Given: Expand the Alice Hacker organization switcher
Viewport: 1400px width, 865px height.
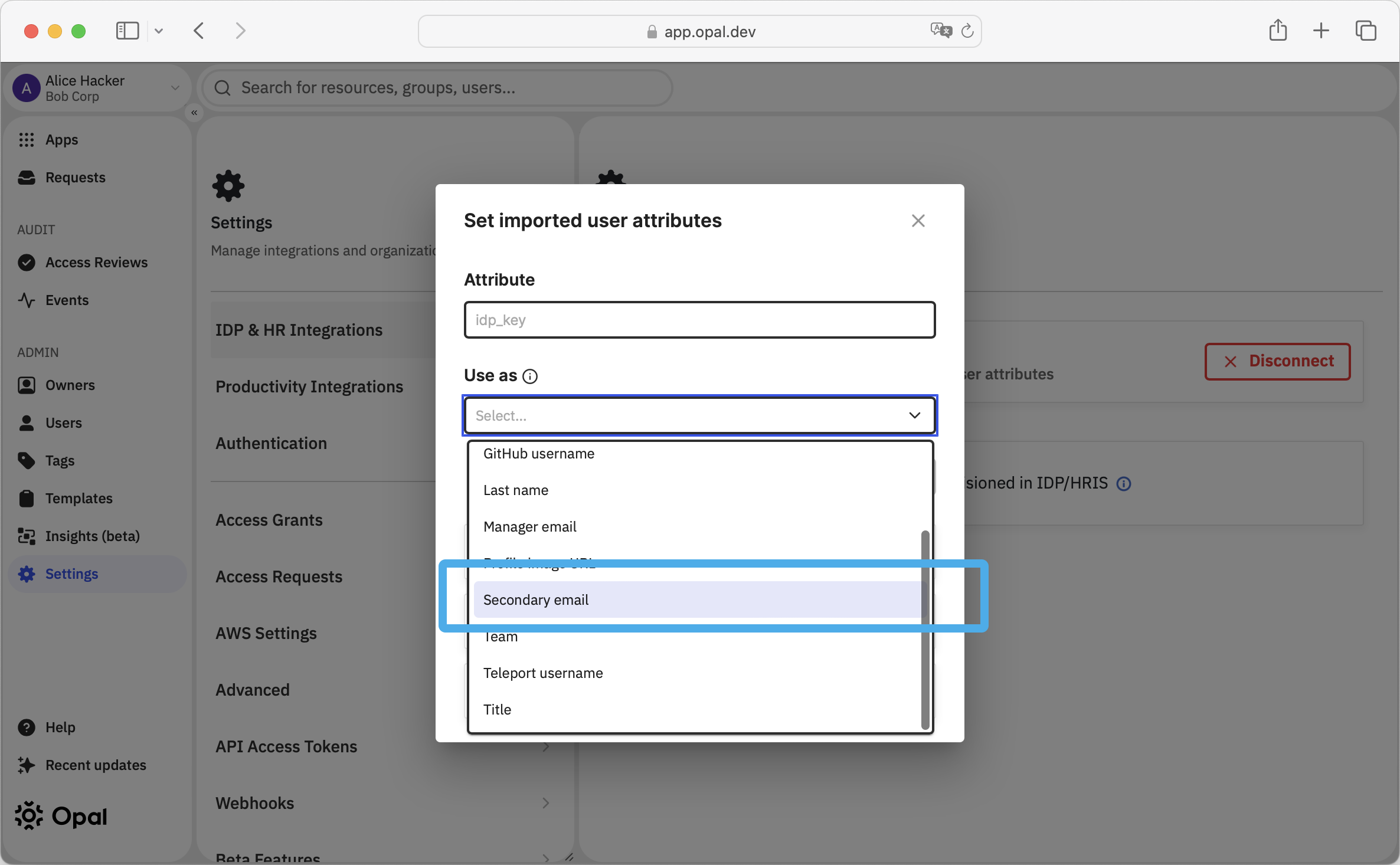Looking at the screenshot, I should (x=175, y=88).
